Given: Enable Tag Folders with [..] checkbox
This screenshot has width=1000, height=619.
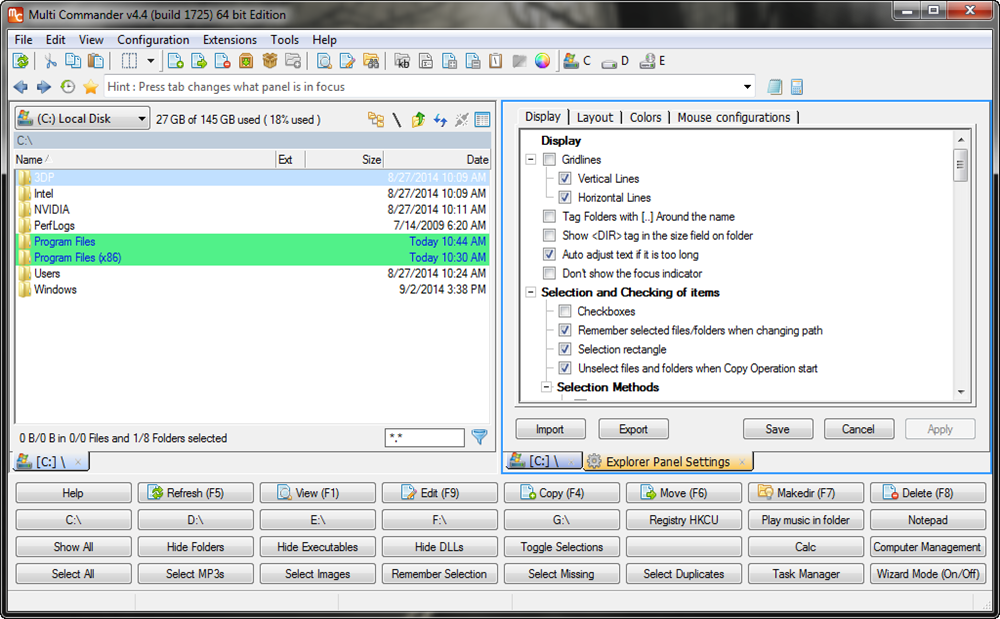Looking at the screenshot, I should [549, 217].
